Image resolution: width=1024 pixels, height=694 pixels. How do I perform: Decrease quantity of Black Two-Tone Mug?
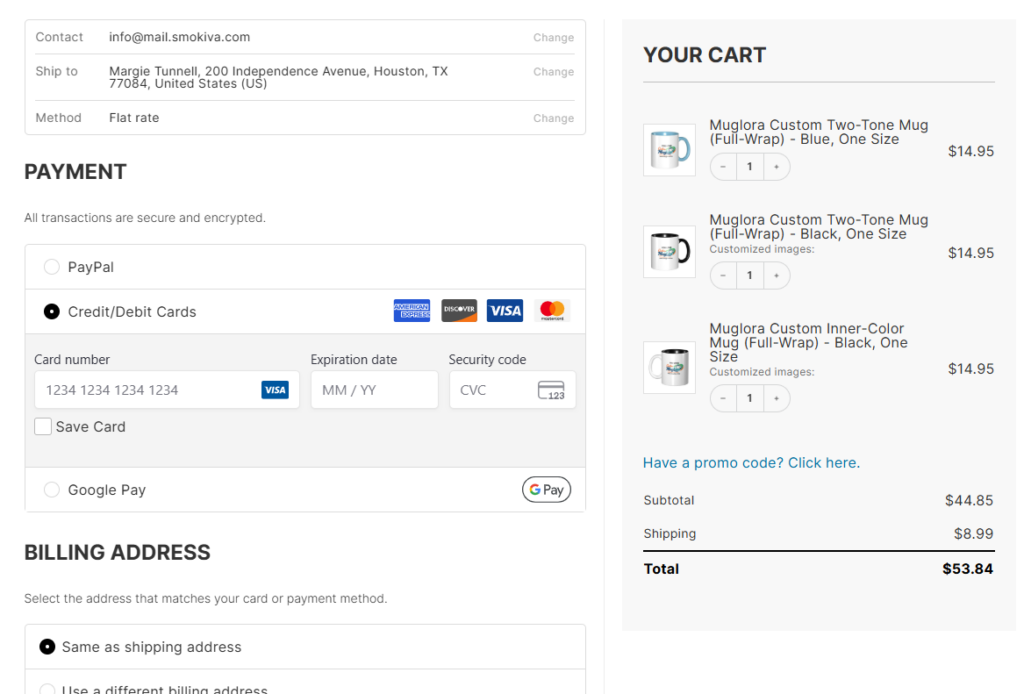pyautogui.click(x=723, y=275)
